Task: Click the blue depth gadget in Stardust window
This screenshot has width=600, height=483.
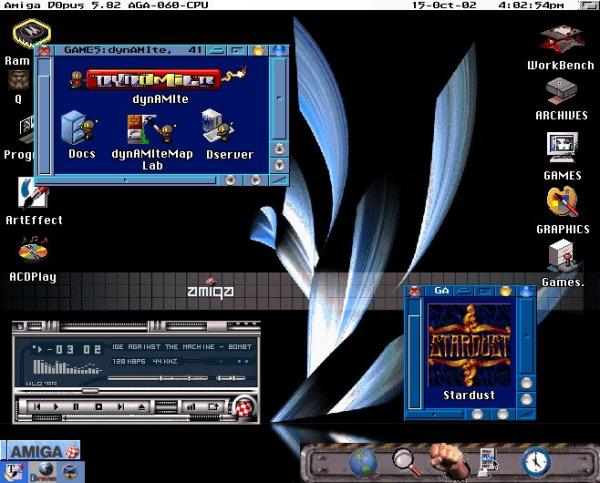Action: 527,291
